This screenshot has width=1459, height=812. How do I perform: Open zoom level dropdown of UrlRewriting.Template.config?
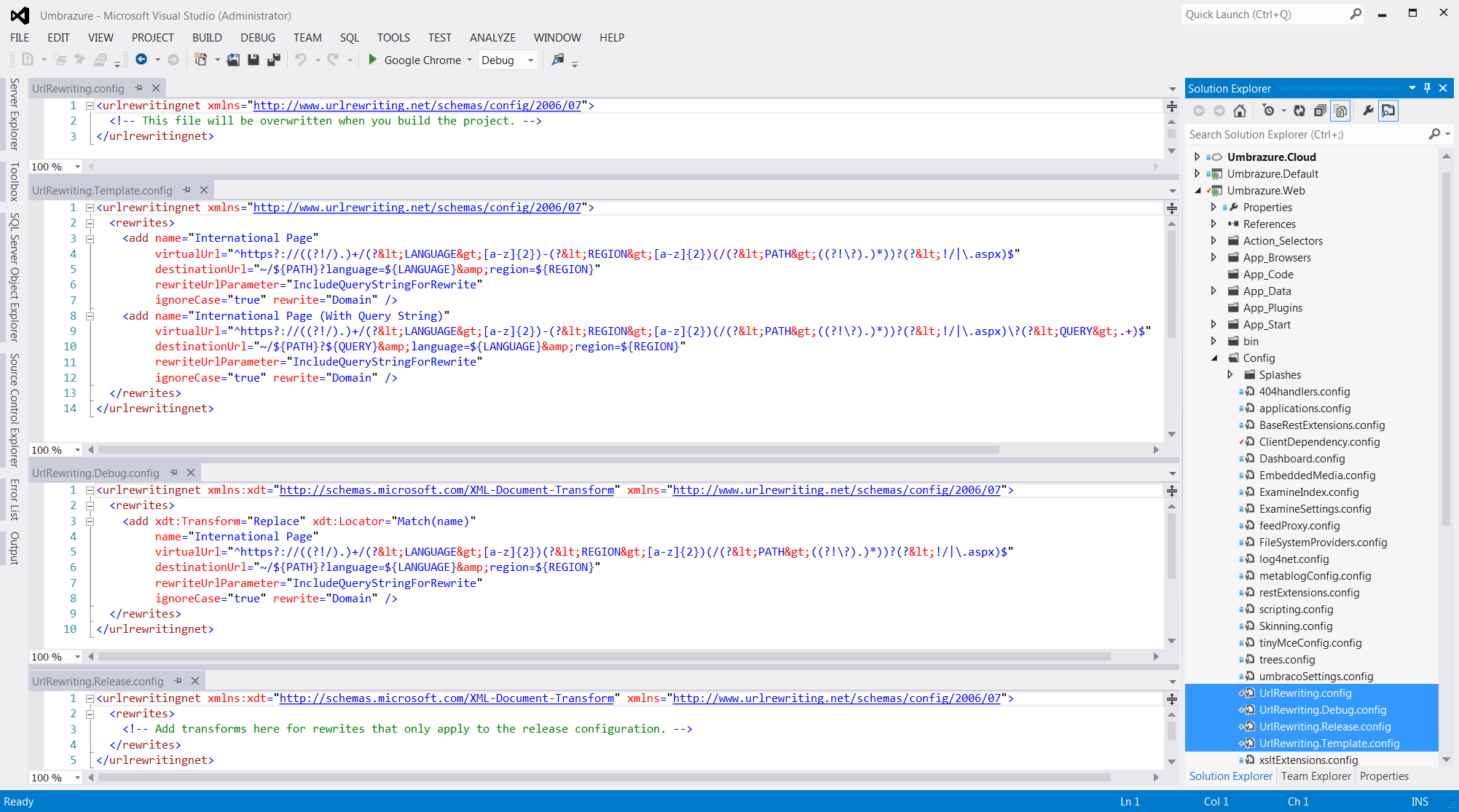point(77,450)
